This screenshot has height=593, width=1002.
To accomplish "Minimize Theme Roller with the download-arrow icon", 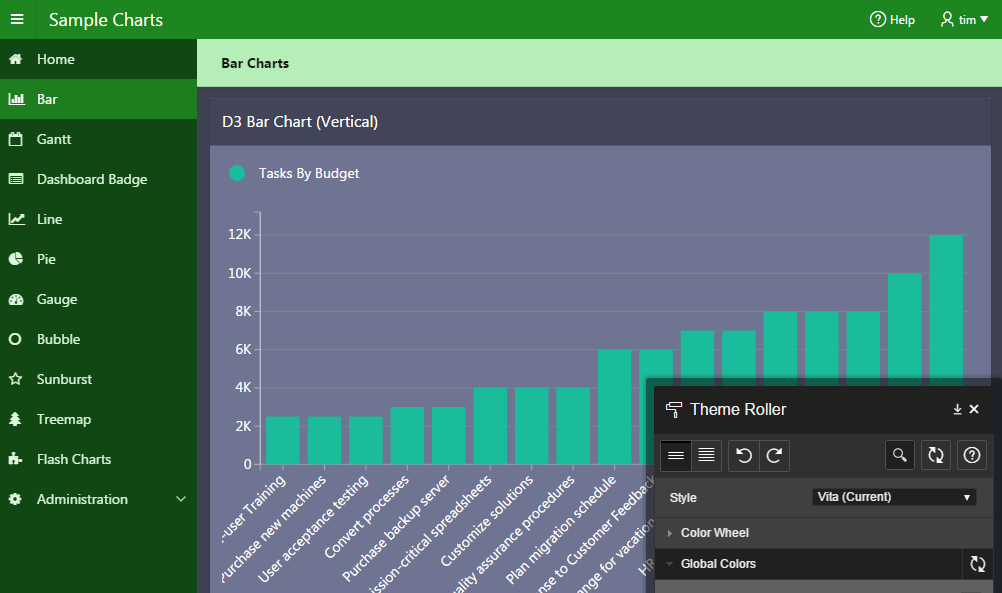I will point(957,409).
